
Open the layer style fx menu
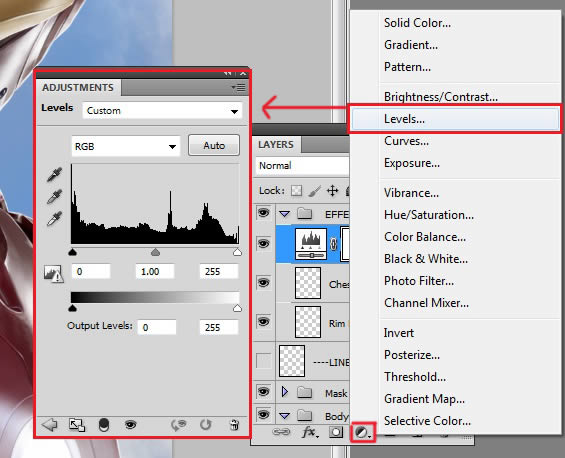click(310, 431)
